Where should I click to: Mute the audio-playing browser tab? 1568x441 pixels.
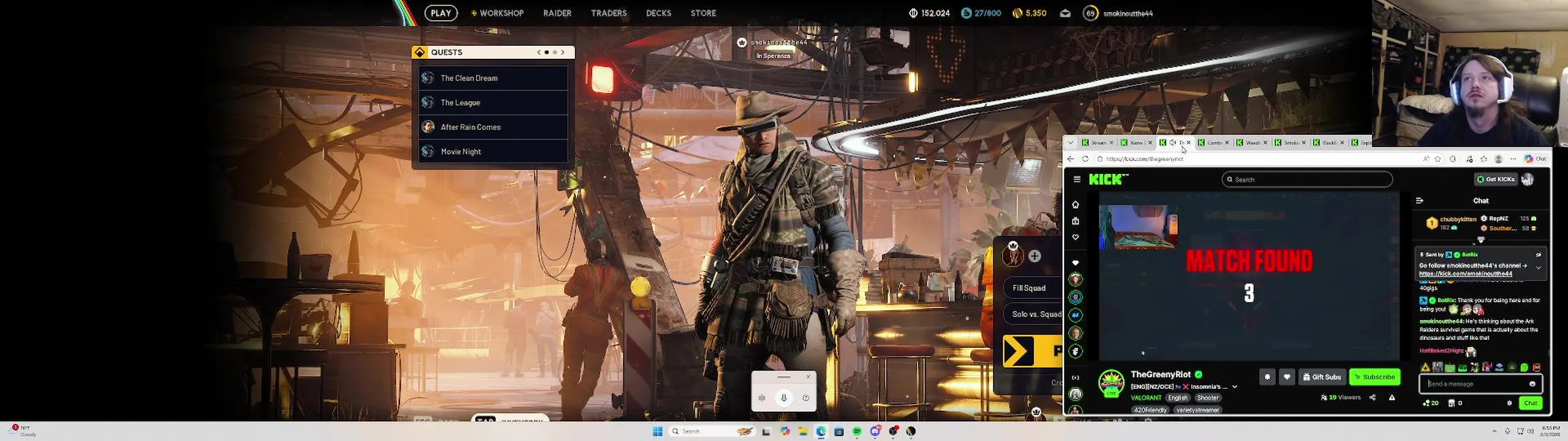click(x=1172, y=142)
